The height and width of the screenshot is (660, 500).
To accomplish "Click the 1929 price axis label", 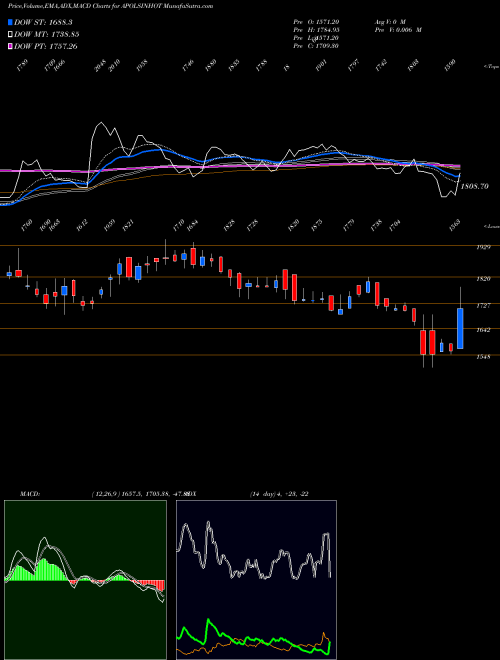I will coord(483,248).
